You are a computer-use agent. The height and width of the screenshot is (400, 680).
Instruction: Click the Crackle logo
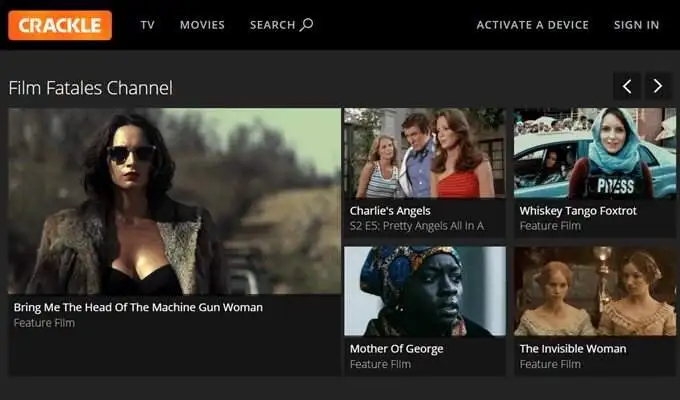click(x=60, y=25)
